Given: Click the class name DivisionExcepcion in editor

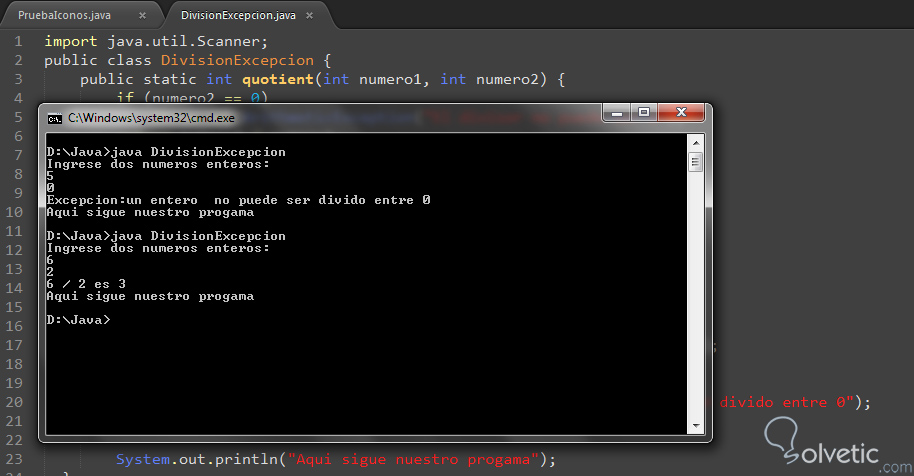Looking at the screenshot, I should pyautogui.click(x=237, y=61).
